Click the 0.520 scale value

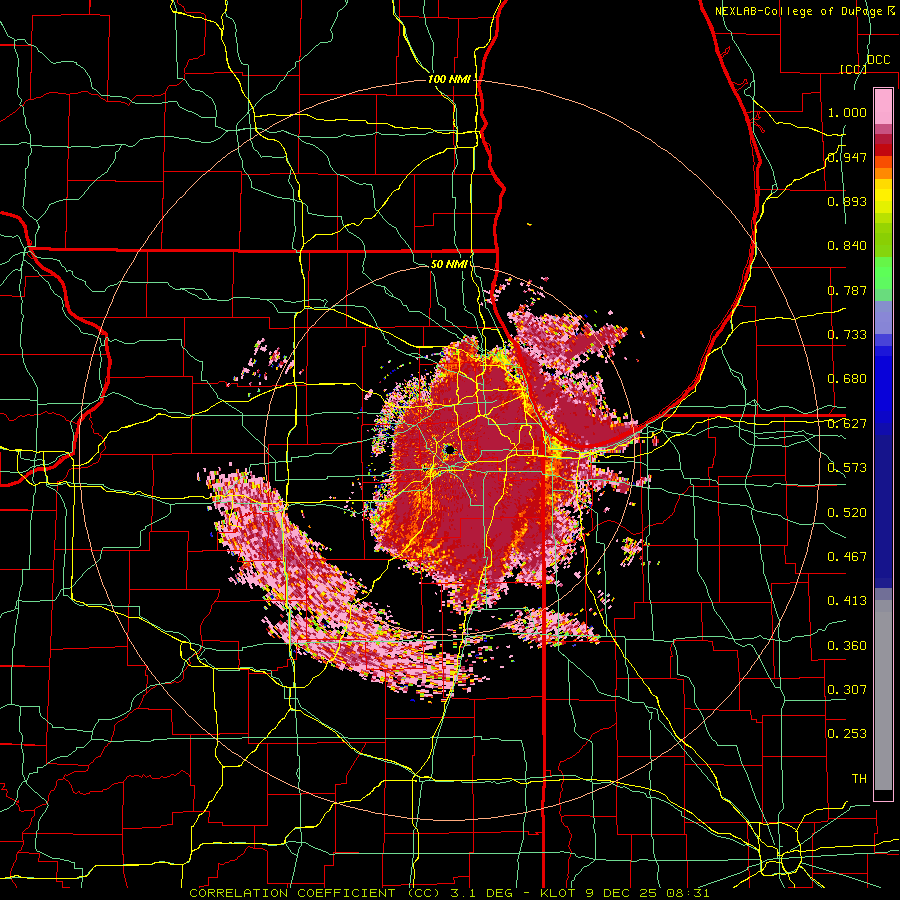click(x=847, y=513)
